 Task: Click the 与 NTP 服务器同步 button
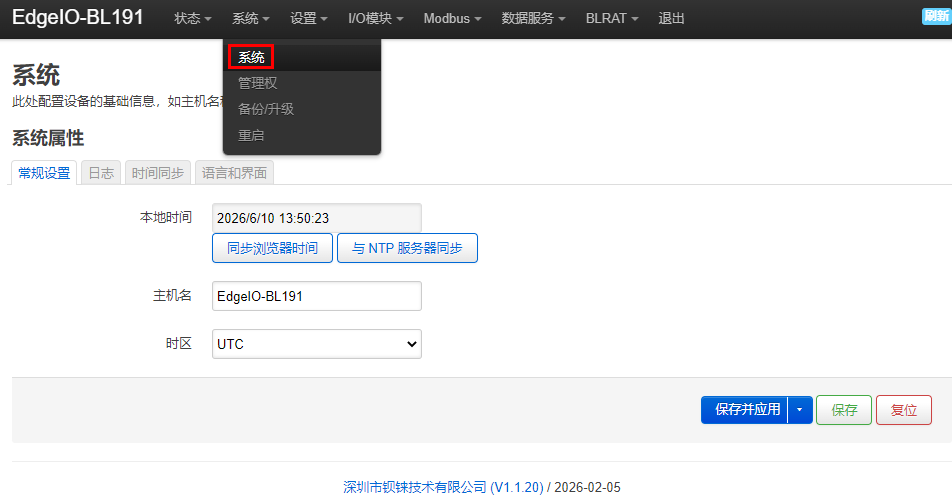pos(407,248)
